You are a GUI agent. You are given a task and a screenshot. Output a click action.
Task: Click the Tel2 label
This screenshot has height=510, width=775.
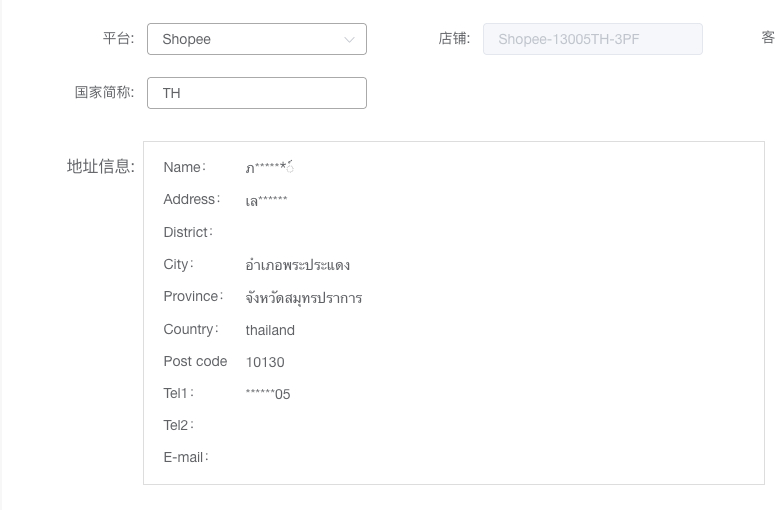178,425
